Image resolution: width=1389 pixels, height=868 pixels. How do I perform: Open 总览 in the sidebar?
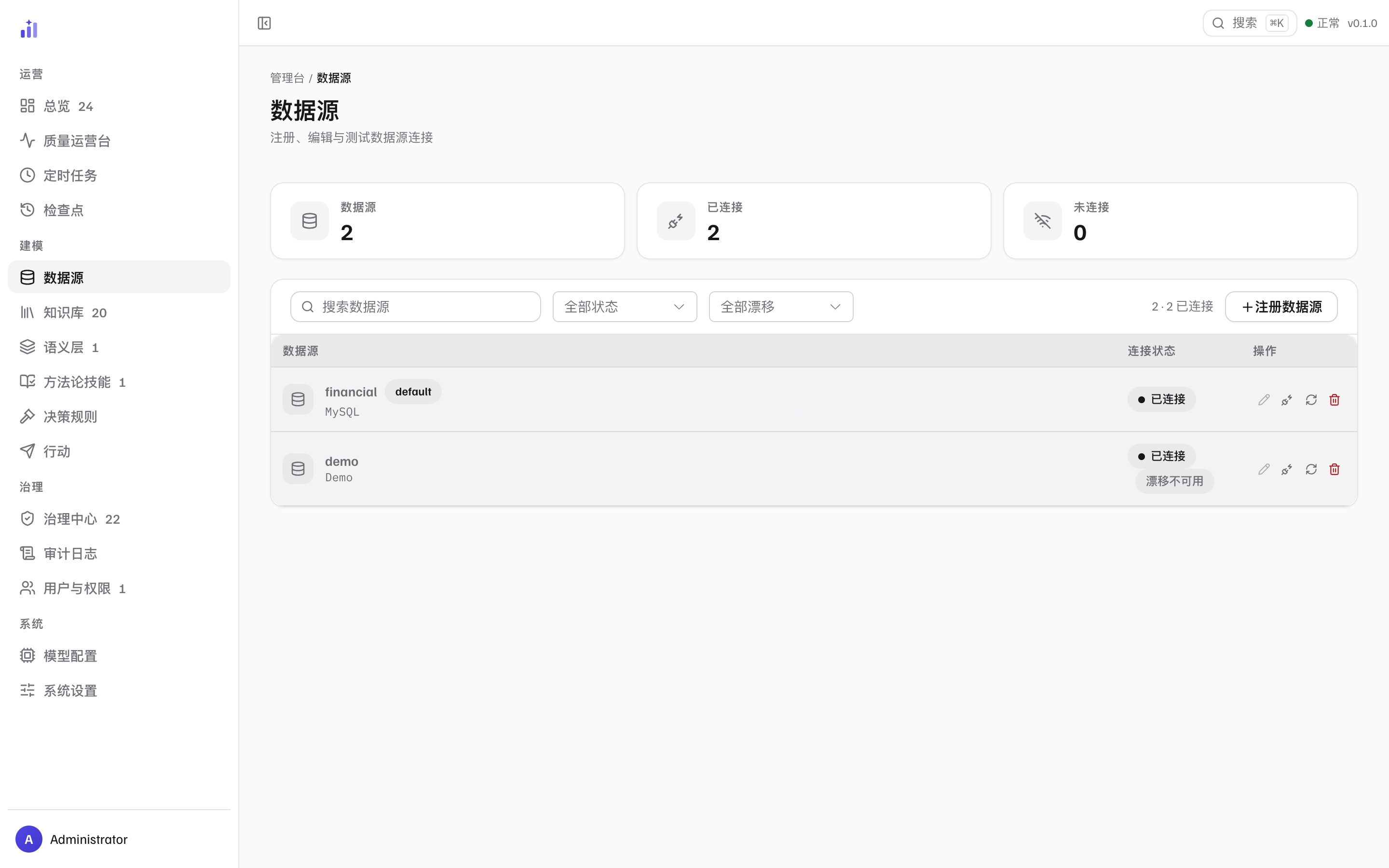click(119, 106)
